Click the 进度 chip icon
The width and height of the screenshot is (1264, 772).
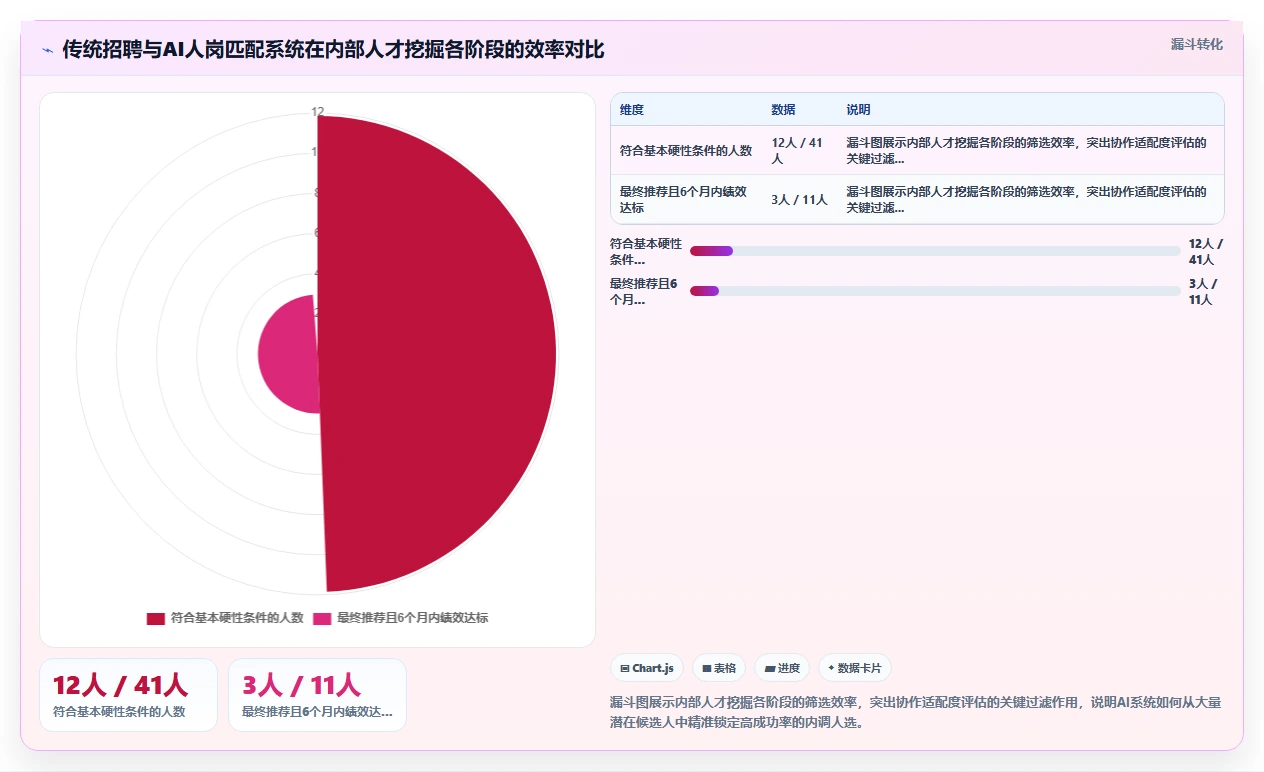click(x=770, y=668)
